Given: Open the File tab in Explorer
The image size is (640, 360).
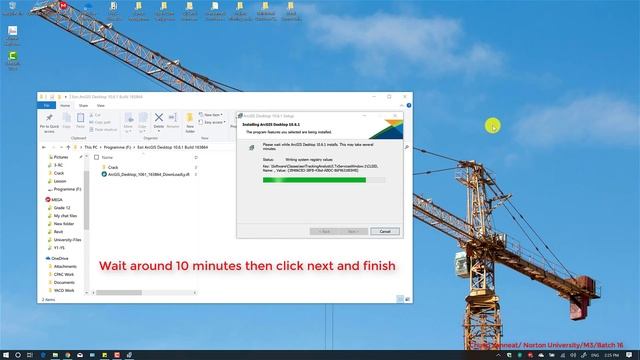Looking at the screenshot, I should click(47, 105).
